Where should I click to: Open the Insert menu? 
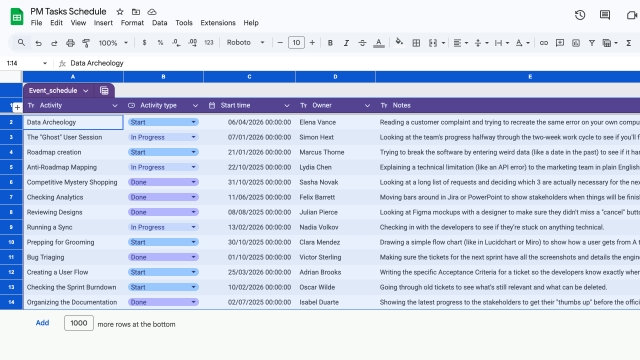[x=103, y=23]
